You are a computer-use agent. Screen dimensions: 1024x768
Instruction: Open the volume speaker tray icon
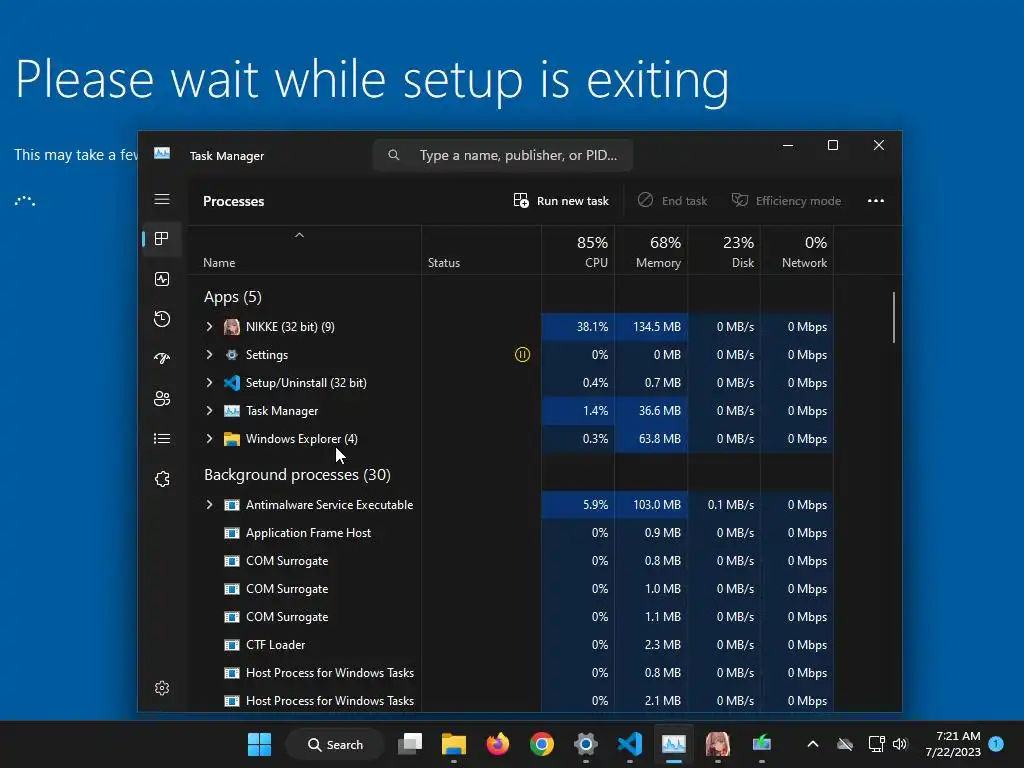click(x=900, y=744)
